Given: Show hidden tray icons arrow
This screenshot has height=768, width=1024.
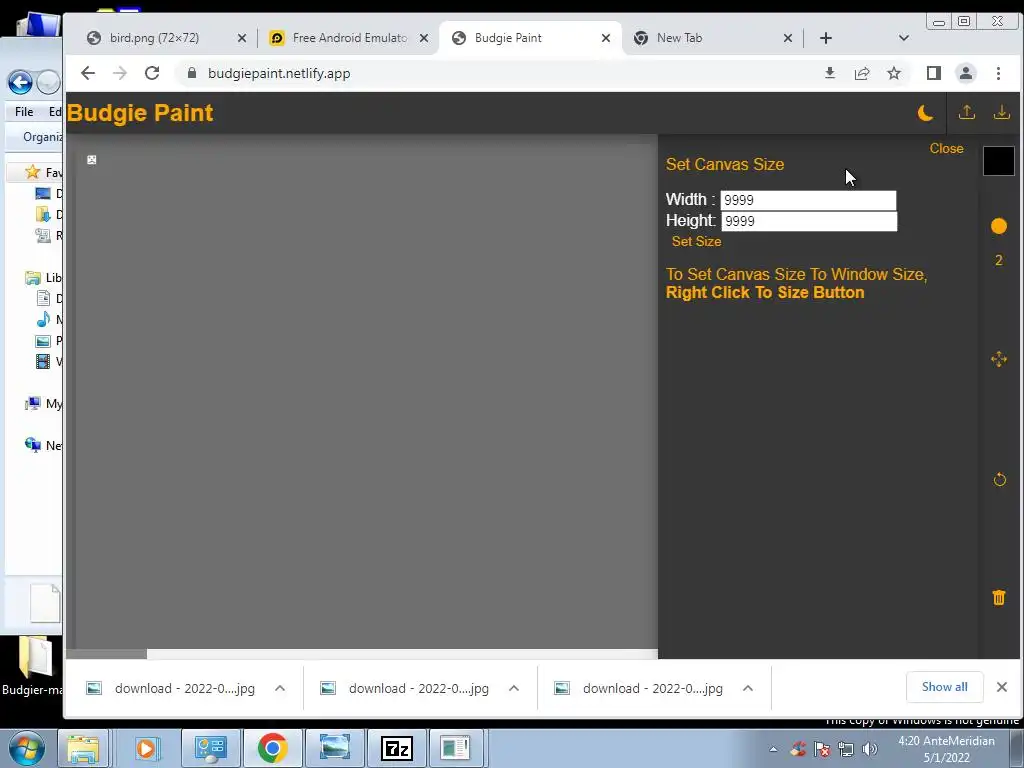Looking at the screenshot, I should pos(773,749).
